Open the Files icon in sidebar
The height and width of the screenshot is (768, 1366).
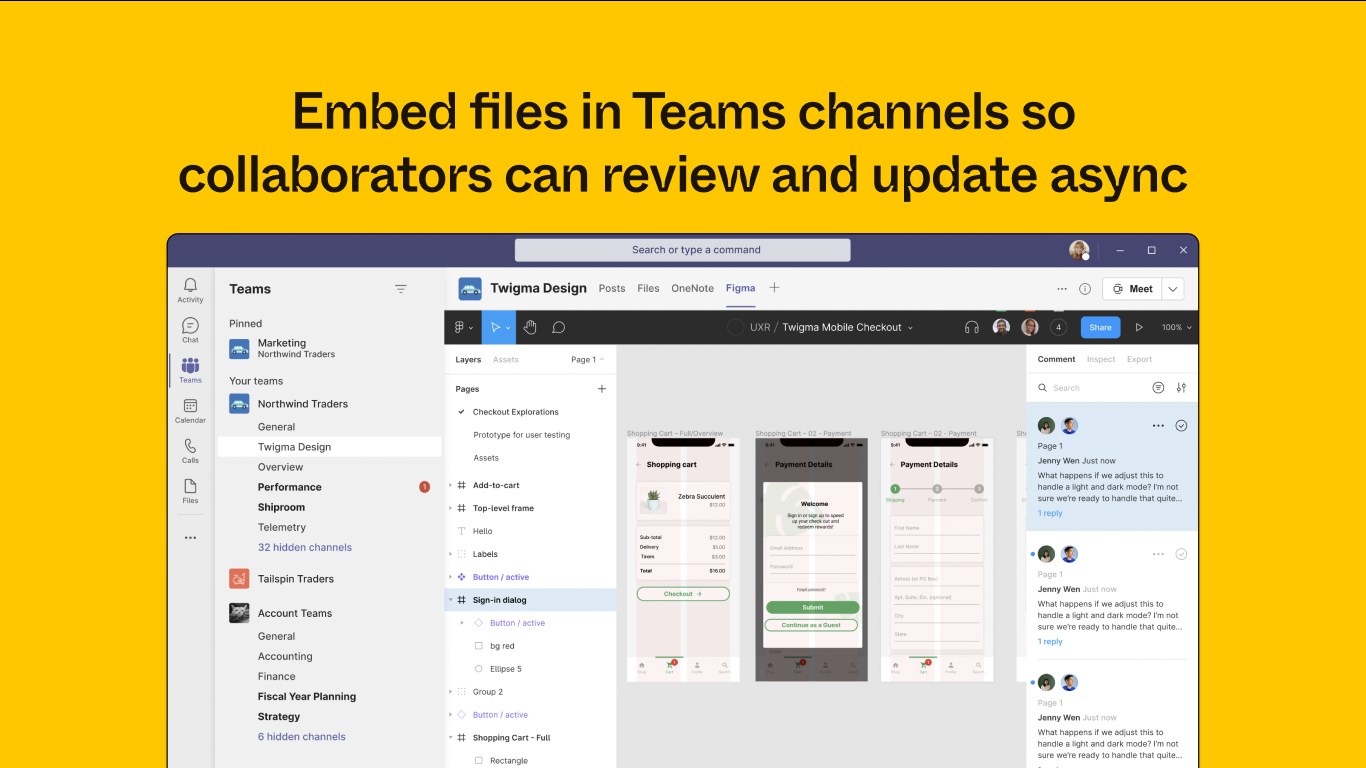(190, 486)
